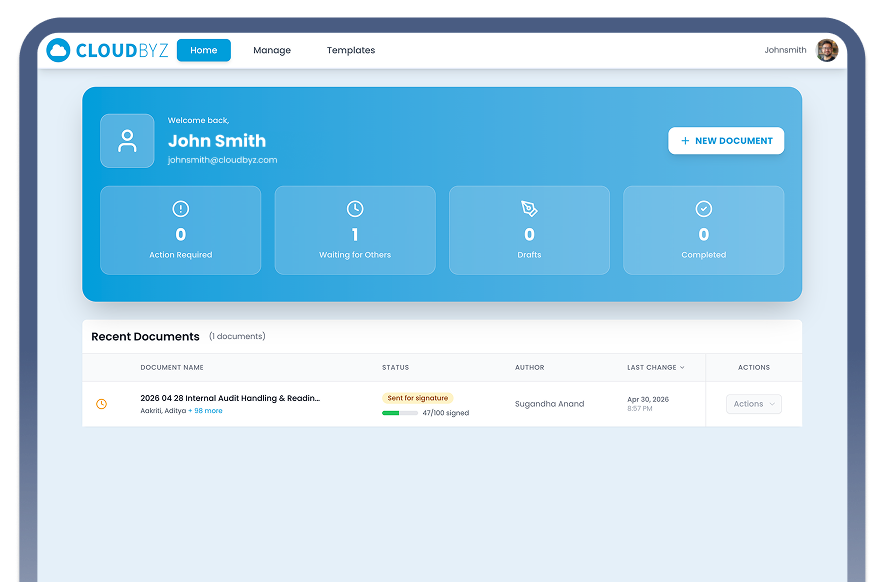Click the profile placeholder person icon
This screenshot has height=582, width=882.
127,141
